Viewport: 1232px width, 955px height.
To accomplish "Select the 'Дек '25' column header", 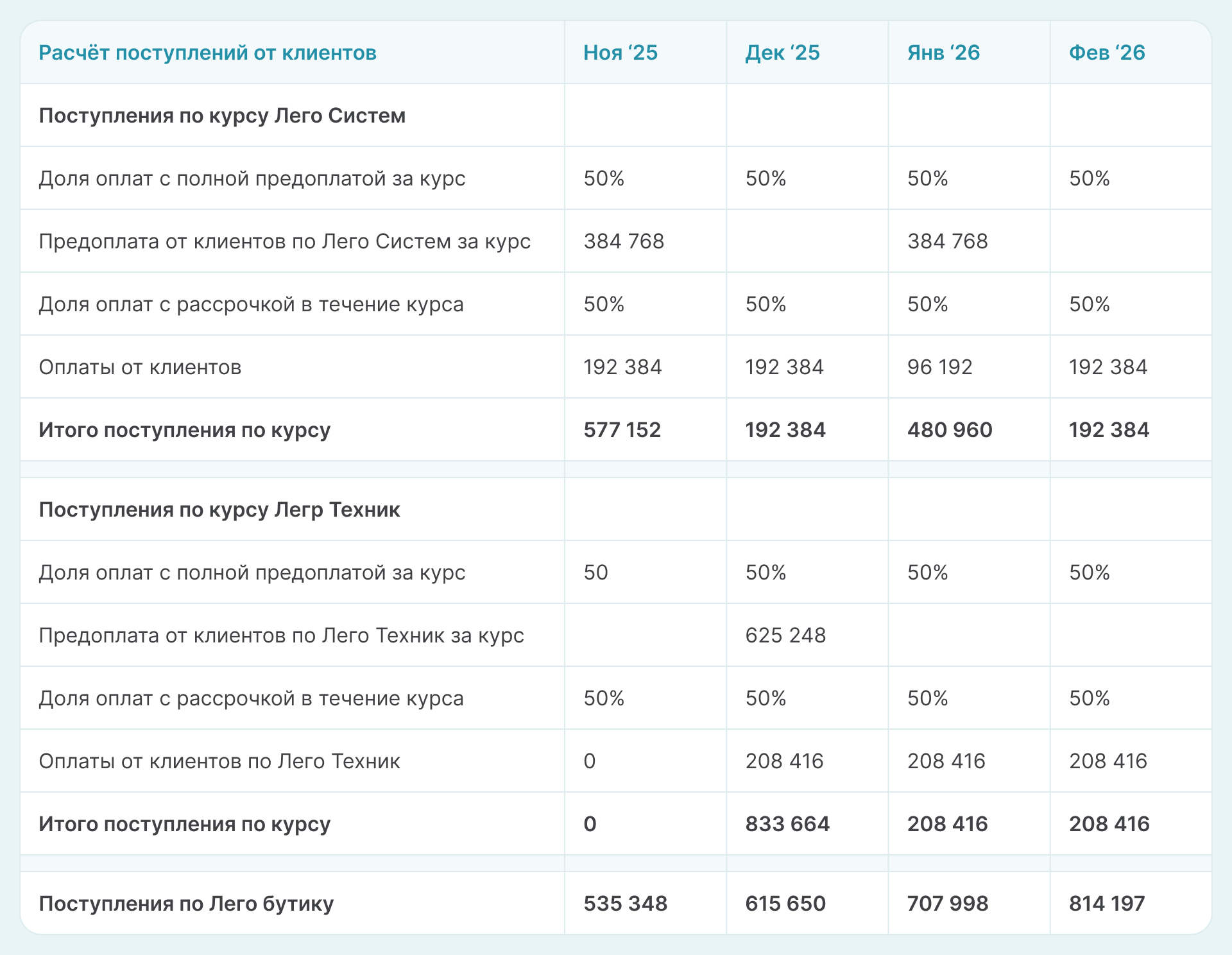I will tap(782, 53).
